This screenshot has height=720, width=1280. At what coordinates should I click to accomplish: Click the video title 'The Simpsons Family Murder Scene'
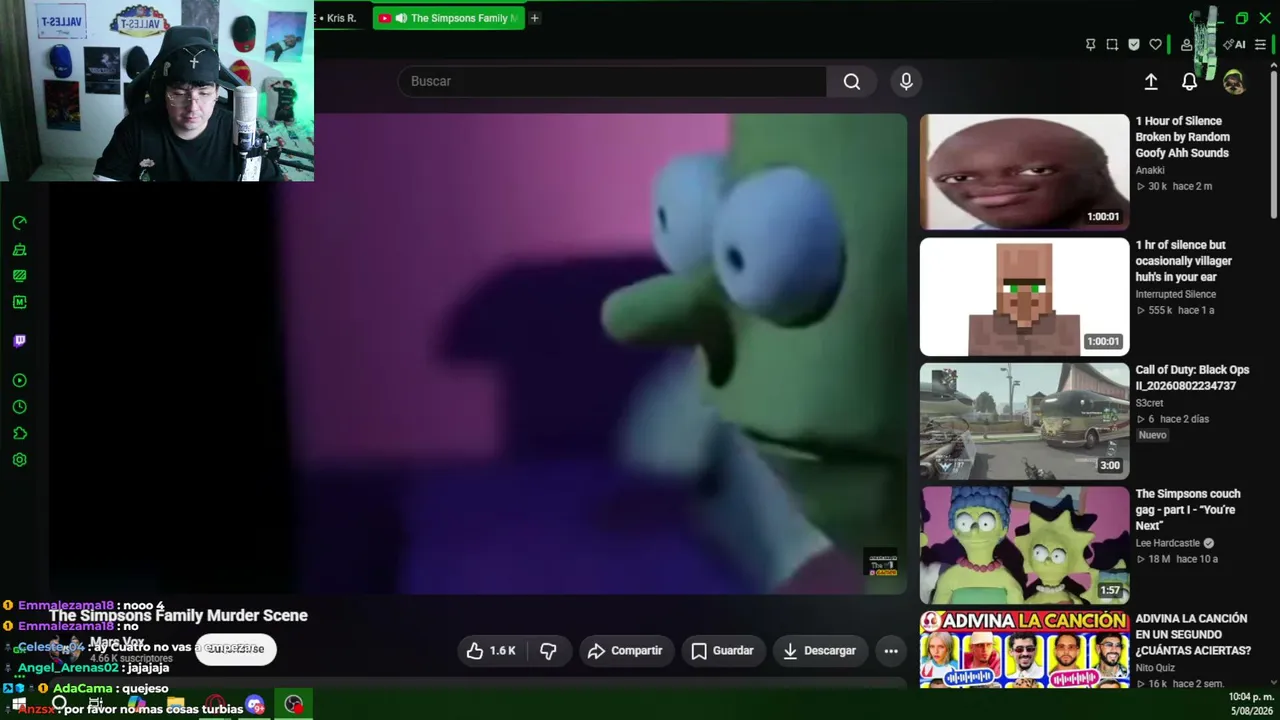coord(179,616)
